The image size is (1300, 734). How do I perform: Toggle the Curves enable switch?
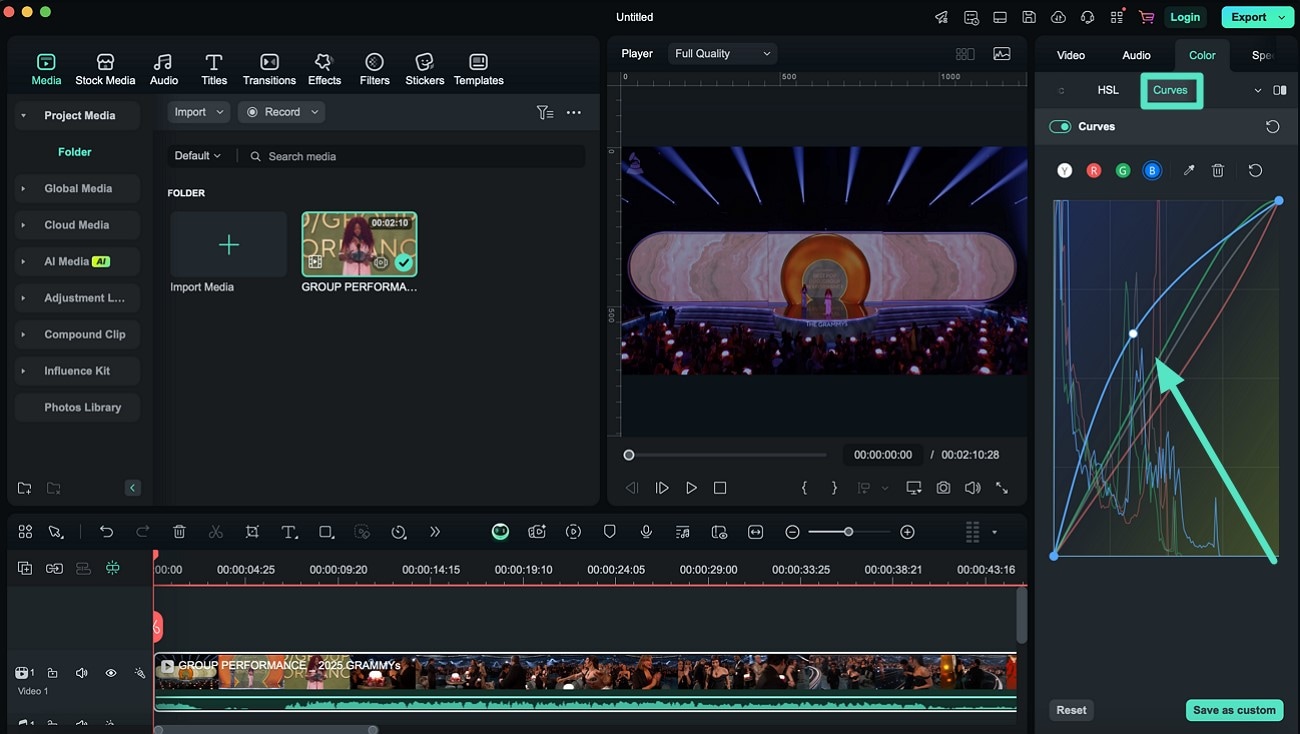point(1060,127)
